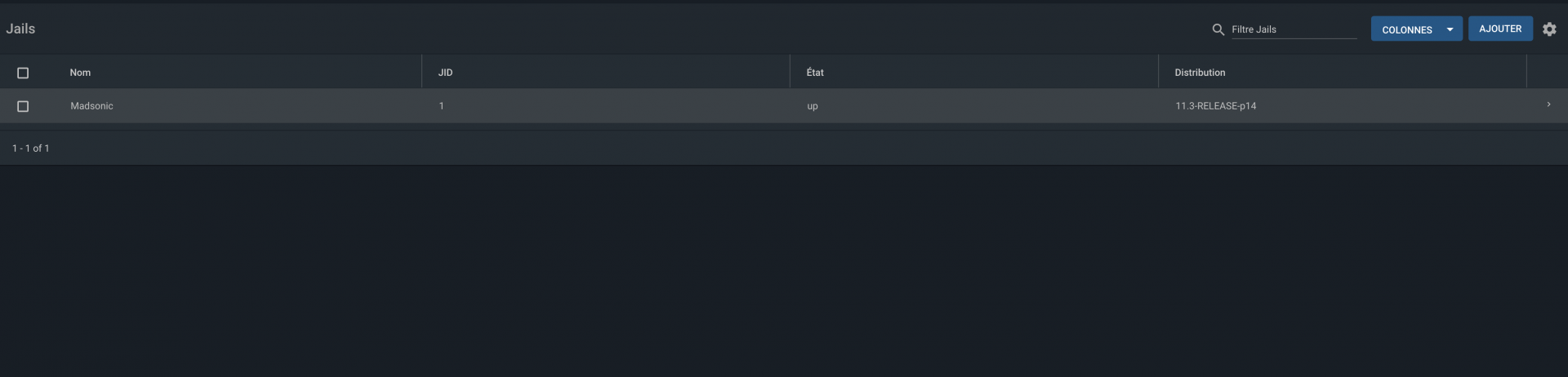This screenshot has height=377, width=1568.
Task: Open the jails table settings gear
Action: [1549, 29]
